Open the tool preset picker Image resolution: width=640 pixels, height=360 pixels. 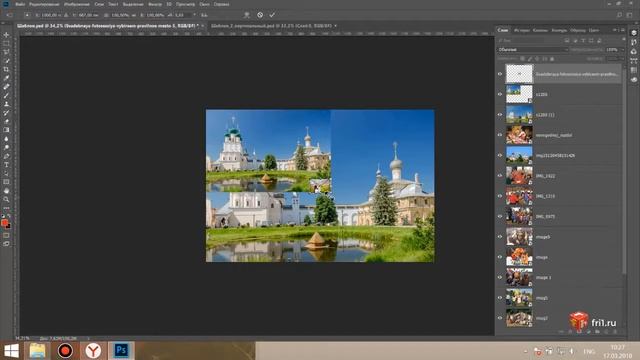(9, 15)
